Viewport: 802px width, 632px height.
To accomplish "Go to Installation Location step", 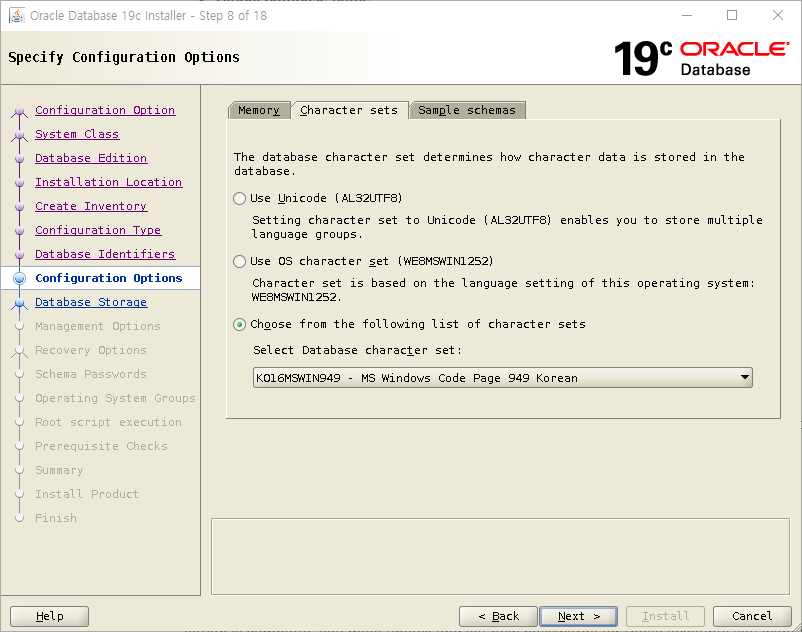I will coord(108,182).
